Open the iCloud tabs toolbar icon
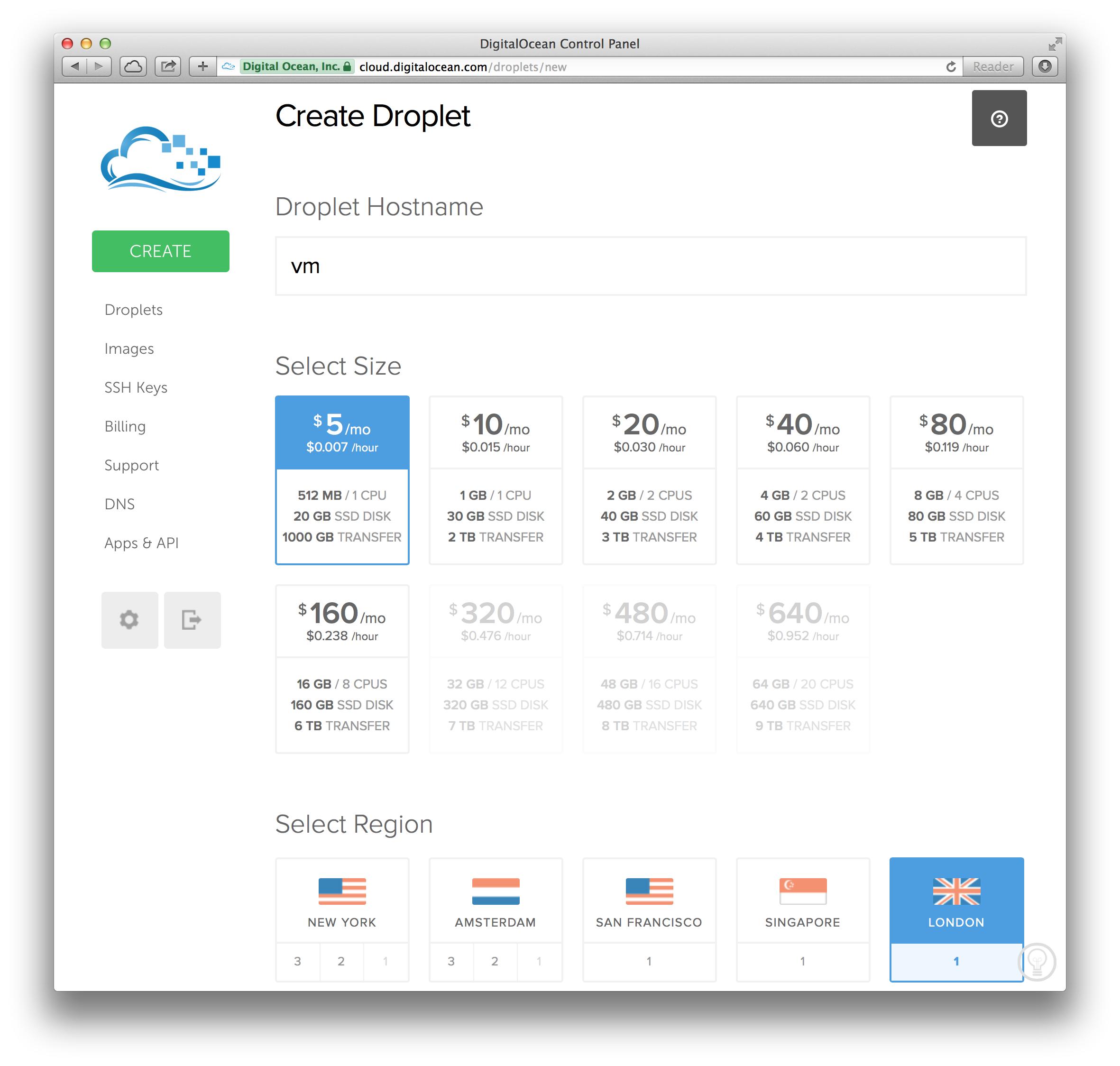This screenshot has width=1120, height=1066. pyautogui.click(x=133, y=66)
